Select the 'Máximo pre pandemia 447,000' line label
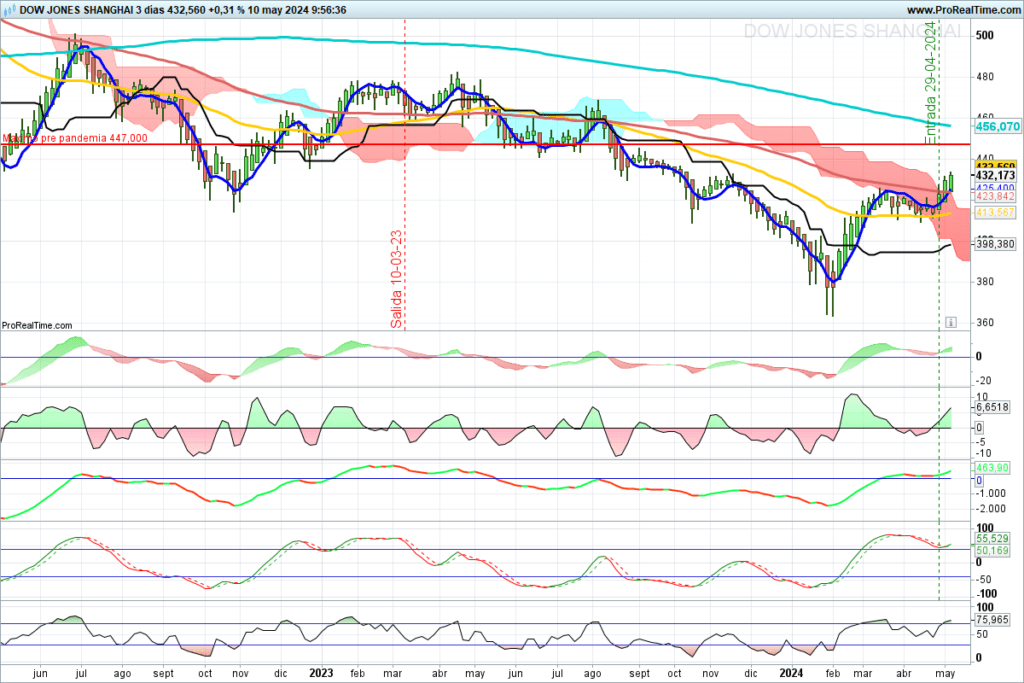The width and height of the screenshot is (1024, 683). [x=75, y=138]
